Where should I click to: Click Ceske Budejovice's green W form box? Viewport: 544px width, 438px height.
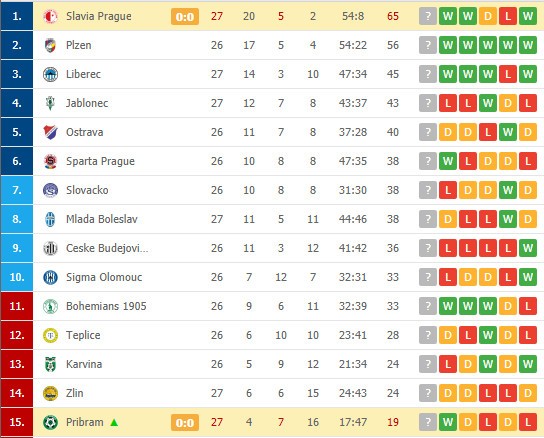(x=528, y=248)
